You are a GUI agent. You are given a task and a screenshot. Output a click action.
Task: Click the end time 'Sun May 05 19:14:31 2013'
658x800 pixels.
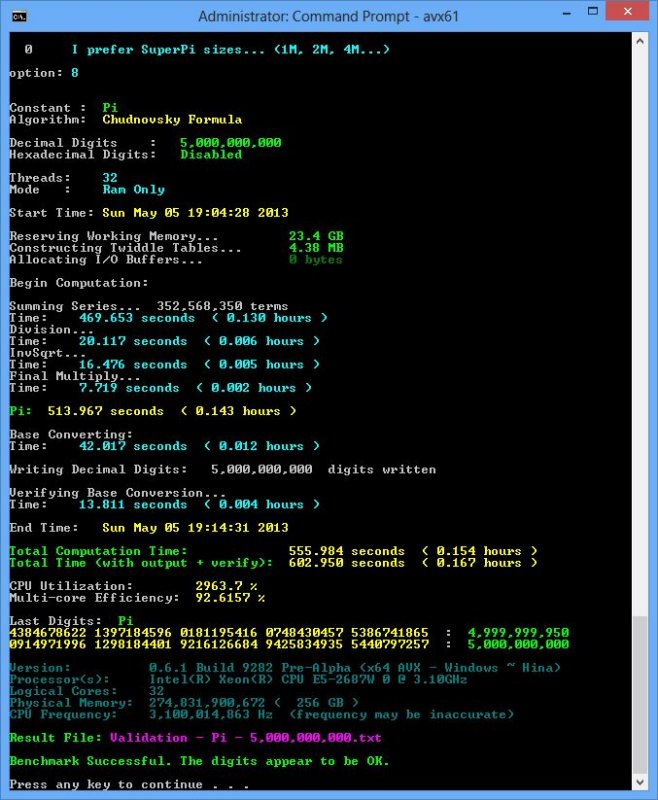click(x=195, y=528)
